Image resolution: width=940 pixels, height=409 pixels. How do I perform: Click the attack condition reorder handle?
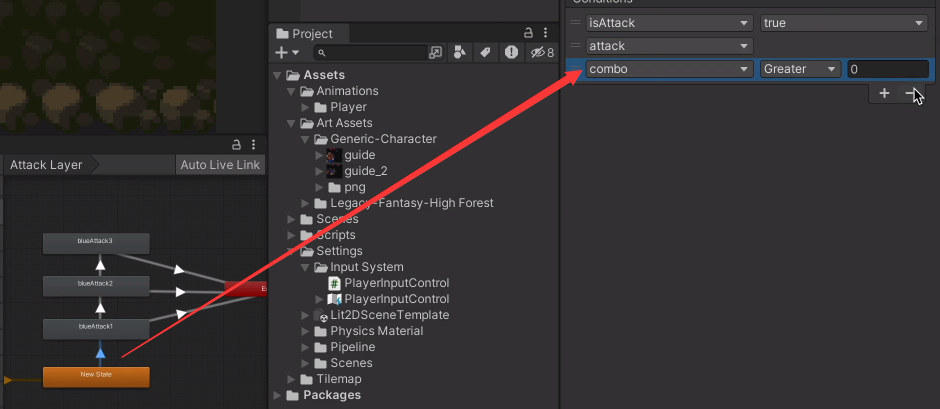576,46
